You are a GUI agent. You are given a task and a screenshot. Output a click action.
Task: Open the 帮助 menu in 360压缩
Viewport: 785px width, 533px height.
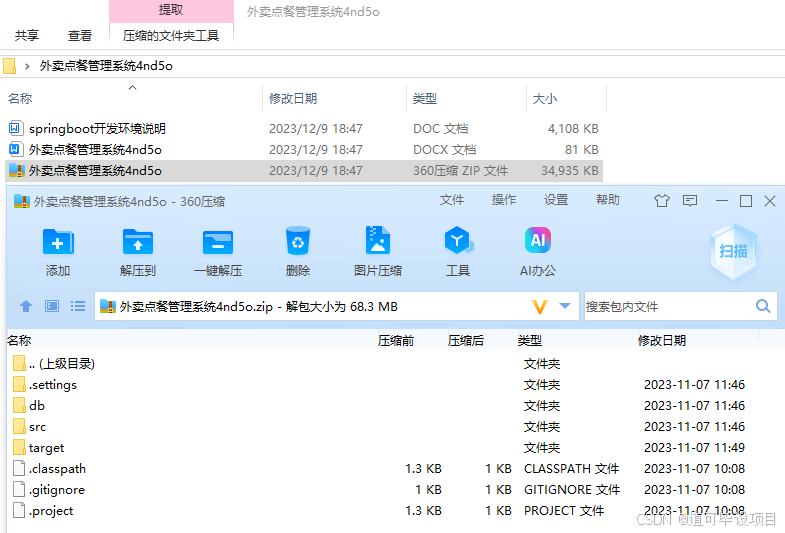click(608, 200)
